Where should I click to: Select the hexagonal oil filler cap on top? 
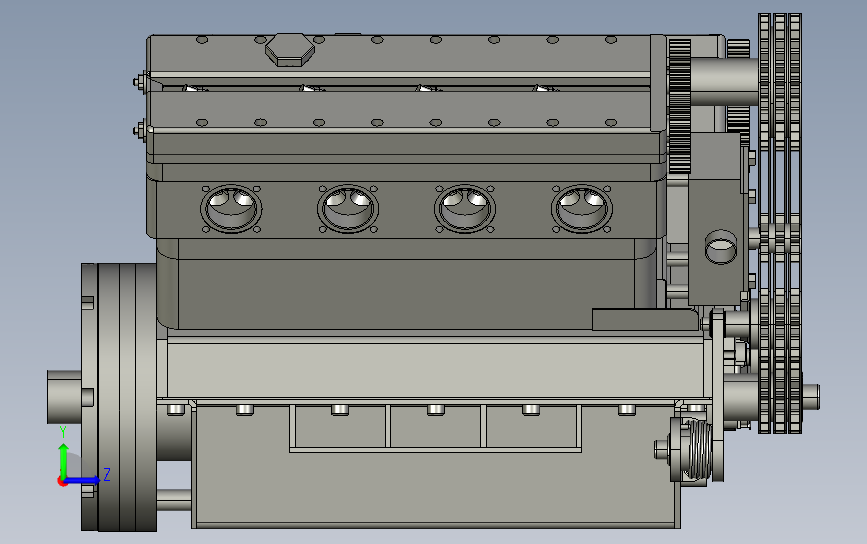[x=290, y=50]
